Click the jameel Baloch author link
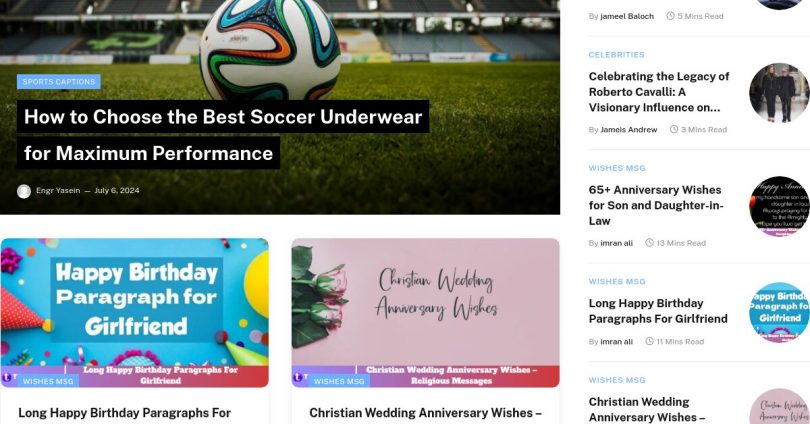 627,17
